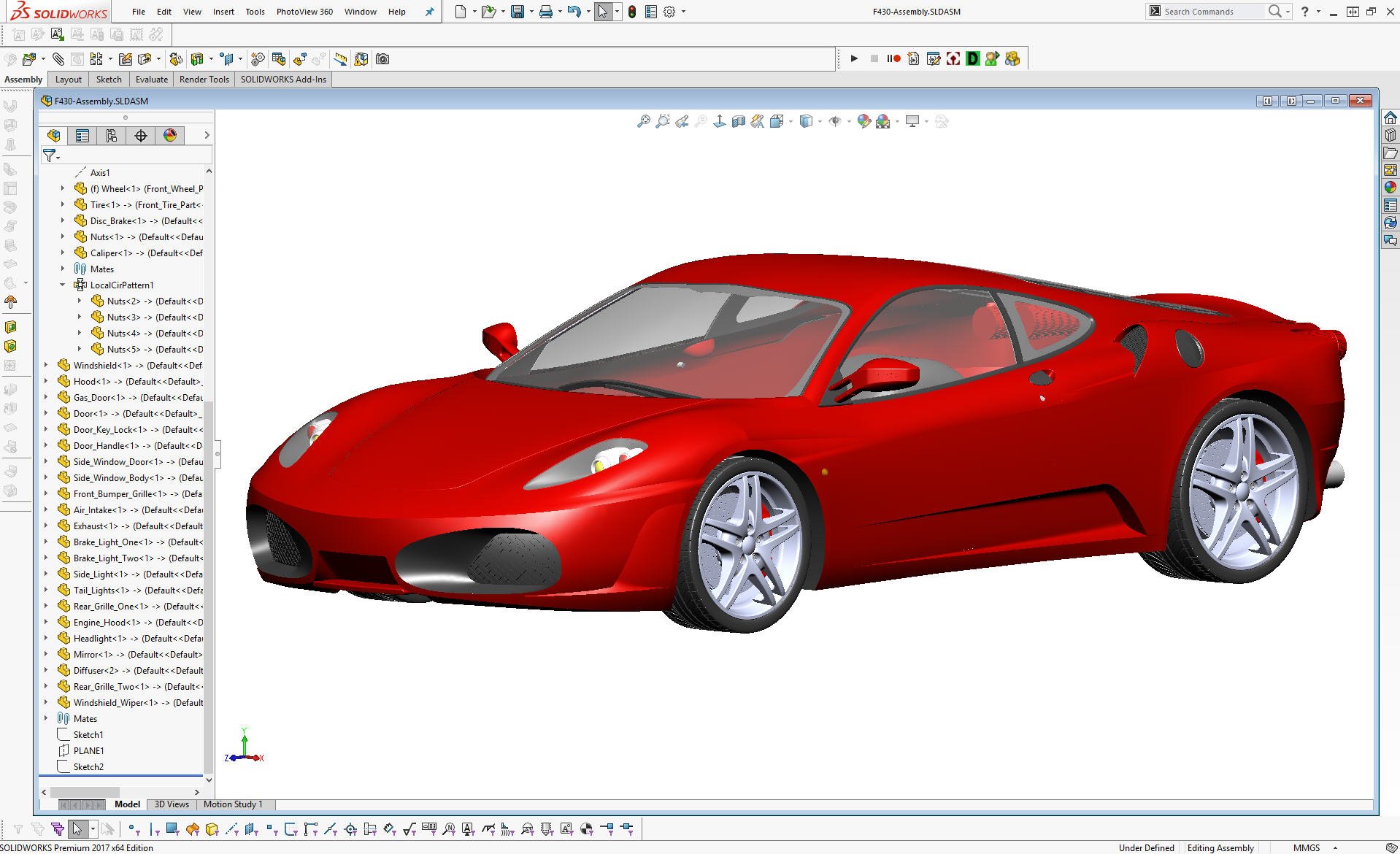Viewport: 1400px width, 854px height.
Task: Open the Mate tool from the toolbar
Action: pyautogui.click(x=58, y=59)
